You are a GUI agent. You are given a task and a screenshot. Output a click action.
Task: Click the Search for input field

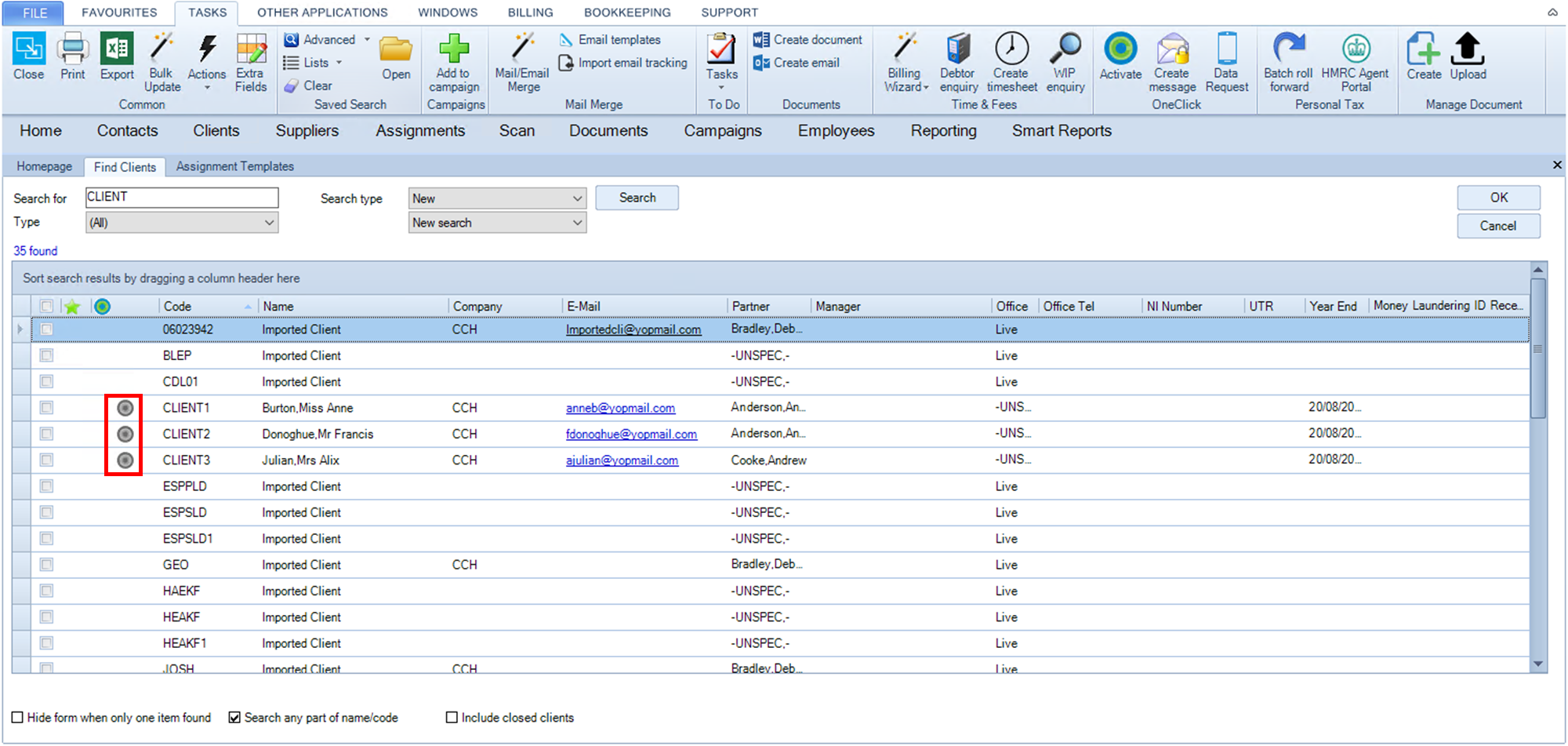tap(182, 197)
